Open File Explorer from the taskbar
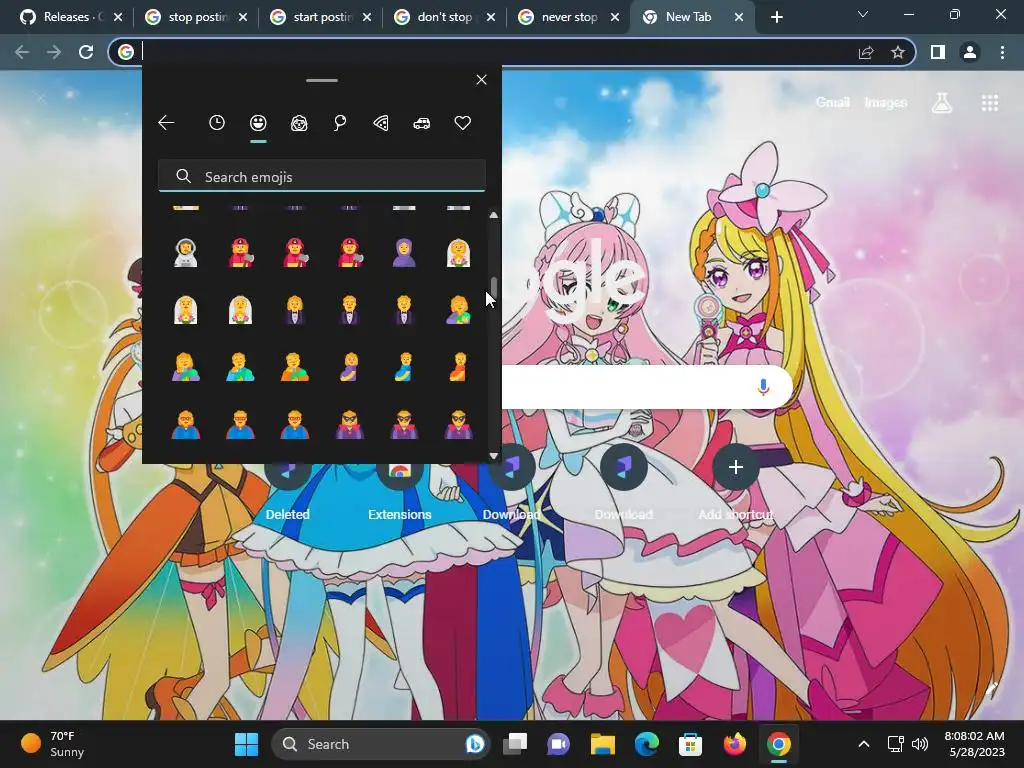The height and width of the screenshot is (768, 1024). (x=603, y=744)
